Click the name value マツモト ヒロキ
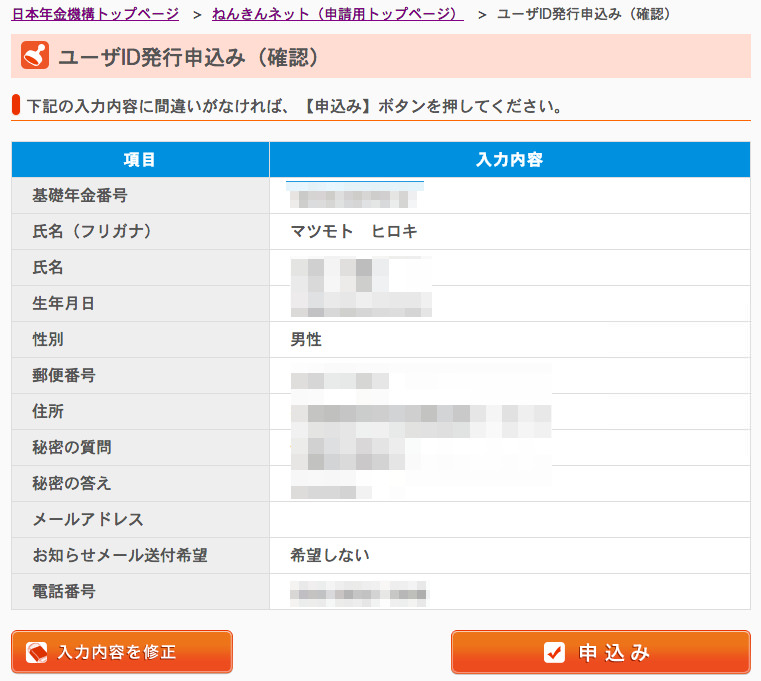Viewport: 761px width, 681px height. pyautogui.click(x=354, y=232)
